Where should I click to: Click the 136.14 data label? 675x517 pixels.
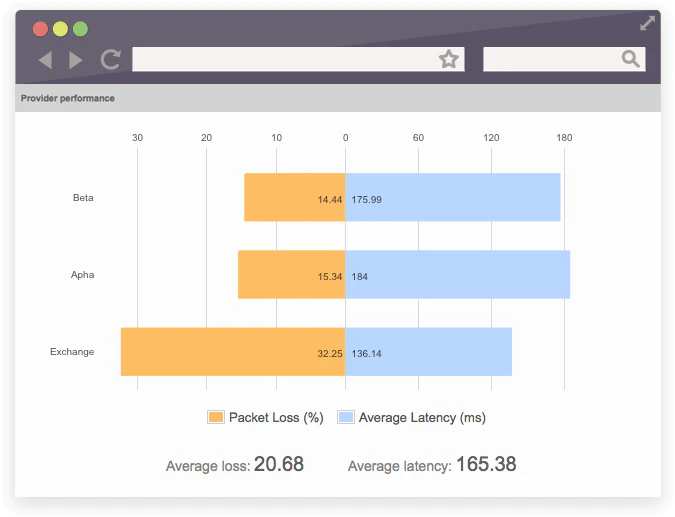point(366,353)
